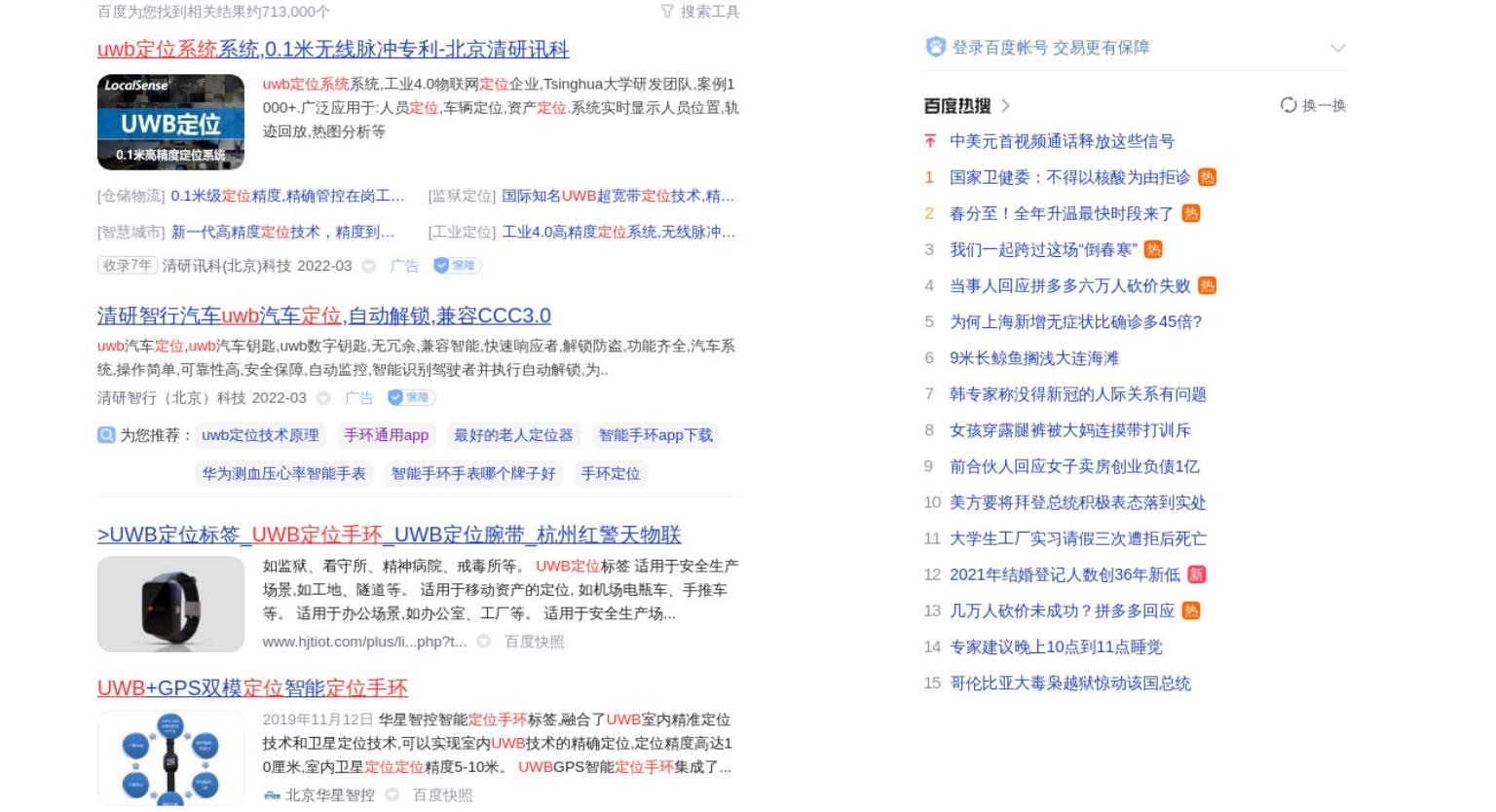Open hot search 春分至！全年升温最快时段来了
Viewport: 1496px width, 812px height.
tap(1062, 213)
